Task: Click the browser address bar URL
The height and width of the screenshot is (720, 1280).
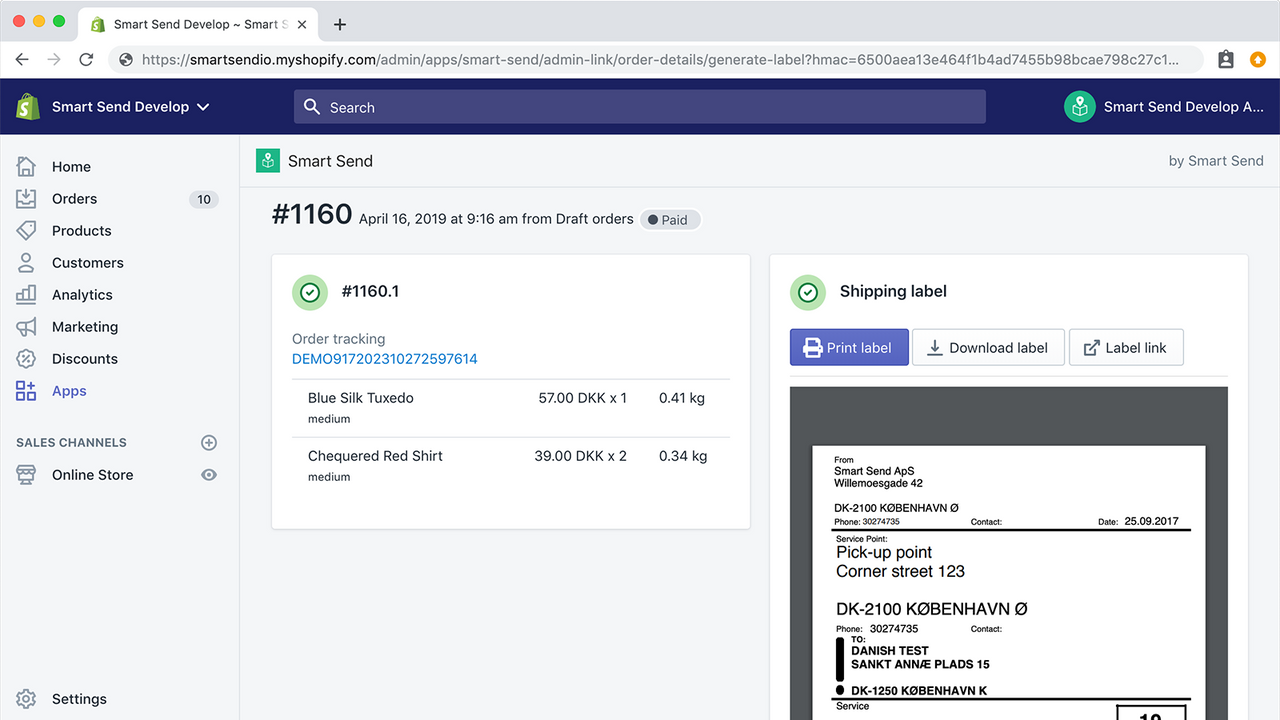Action: coord(660,60)
